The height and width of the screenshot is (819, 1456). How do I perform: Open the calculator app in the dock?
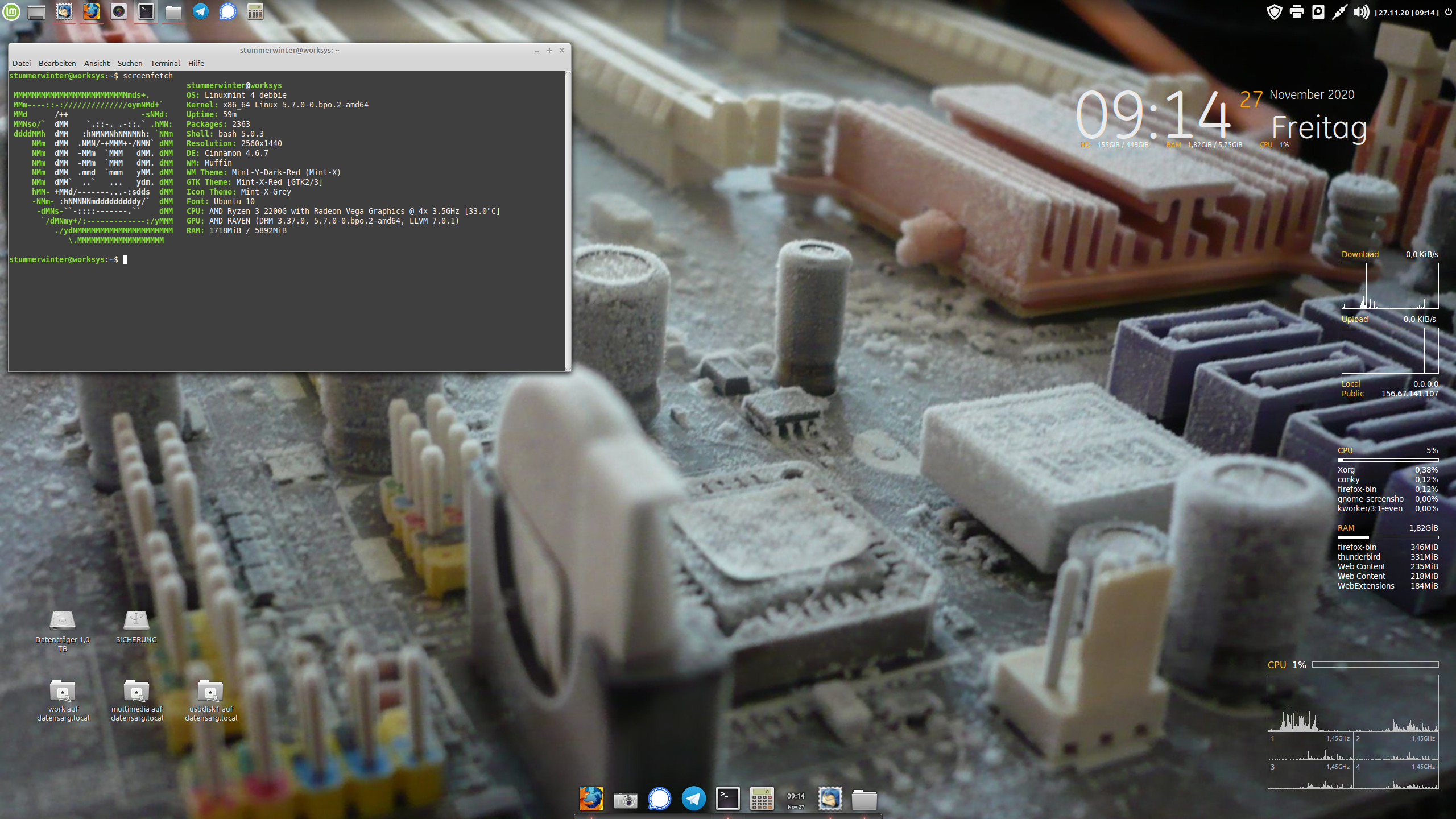[x=762, y=799]
